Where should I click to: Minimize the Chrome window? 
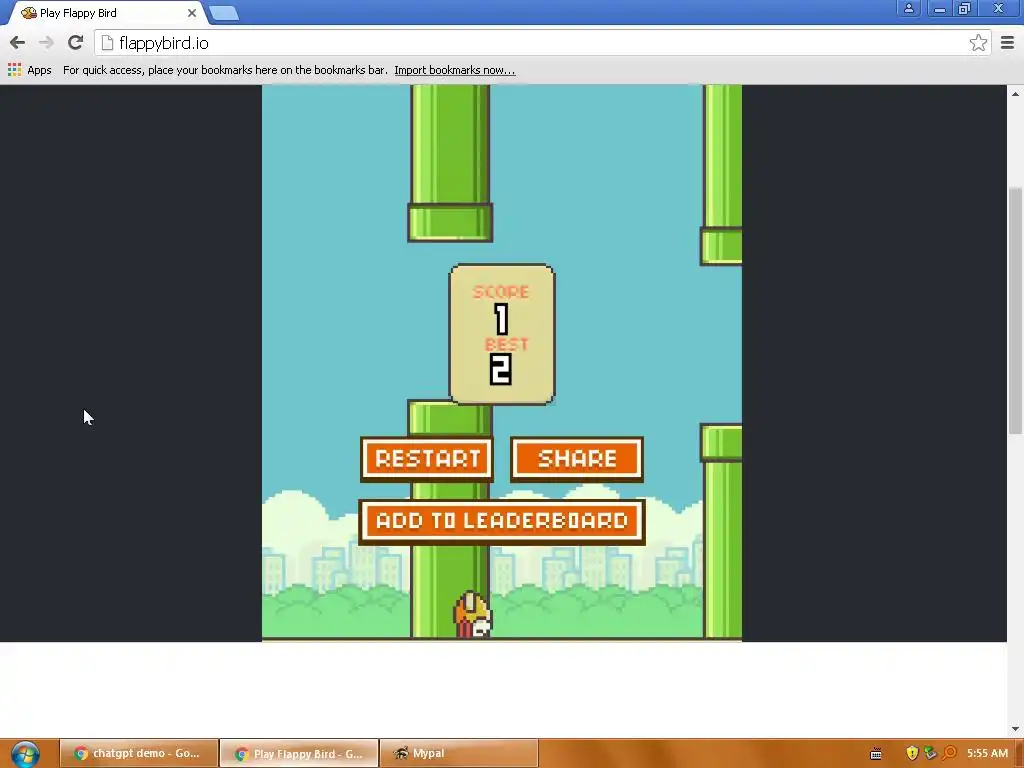pyautogui.click(x=939, y=8)
